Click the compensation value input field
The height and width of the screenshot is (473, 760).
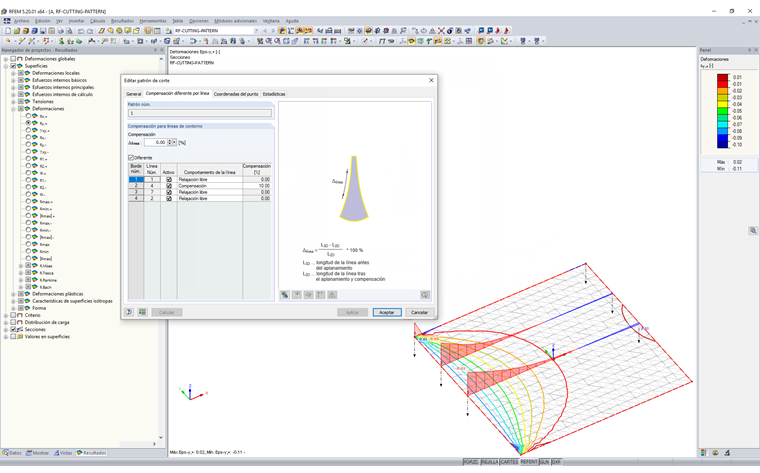click(x=155, y=142)
